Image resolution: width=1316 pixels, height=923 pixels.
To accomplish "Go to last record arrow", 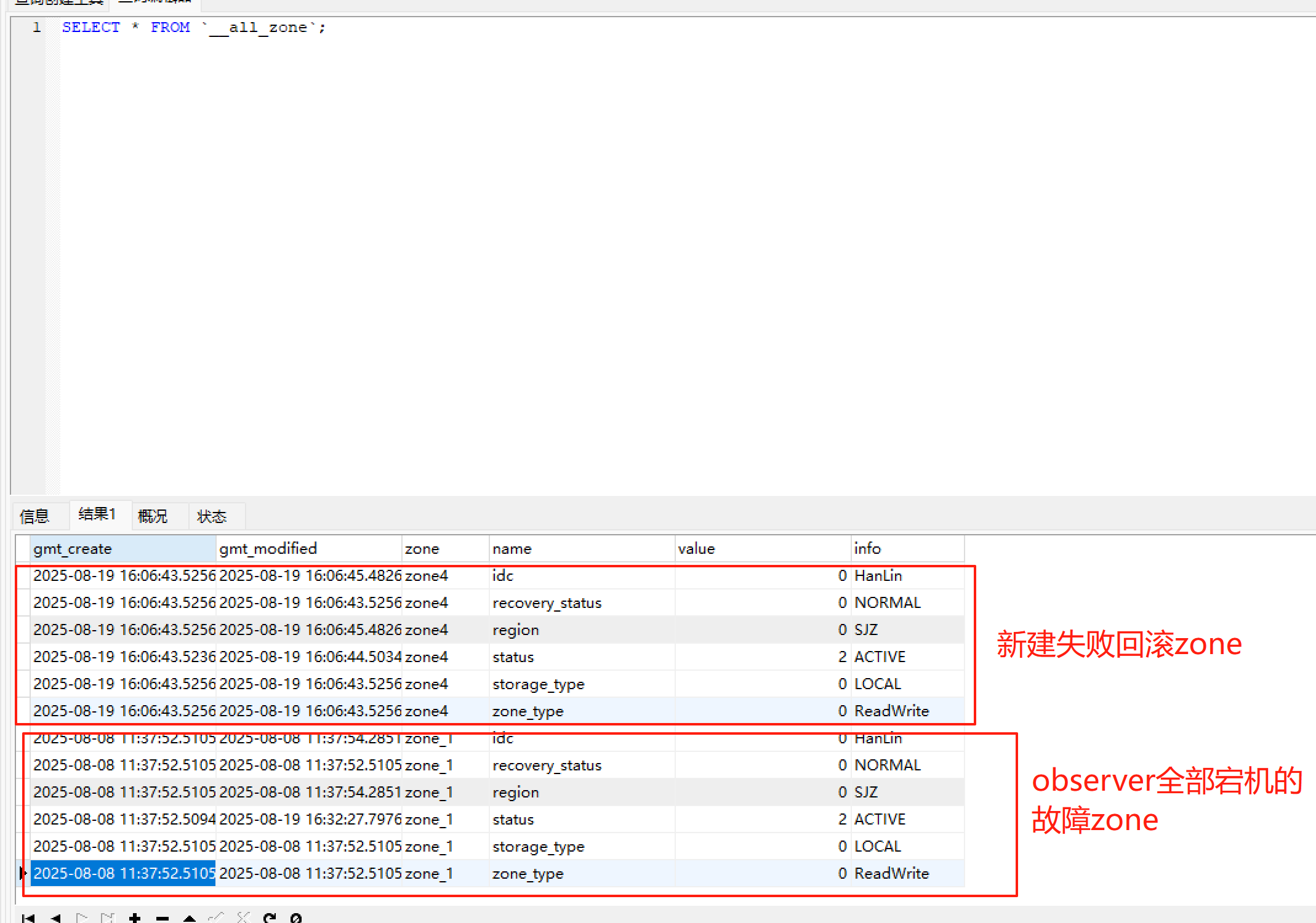I will 108,917.
